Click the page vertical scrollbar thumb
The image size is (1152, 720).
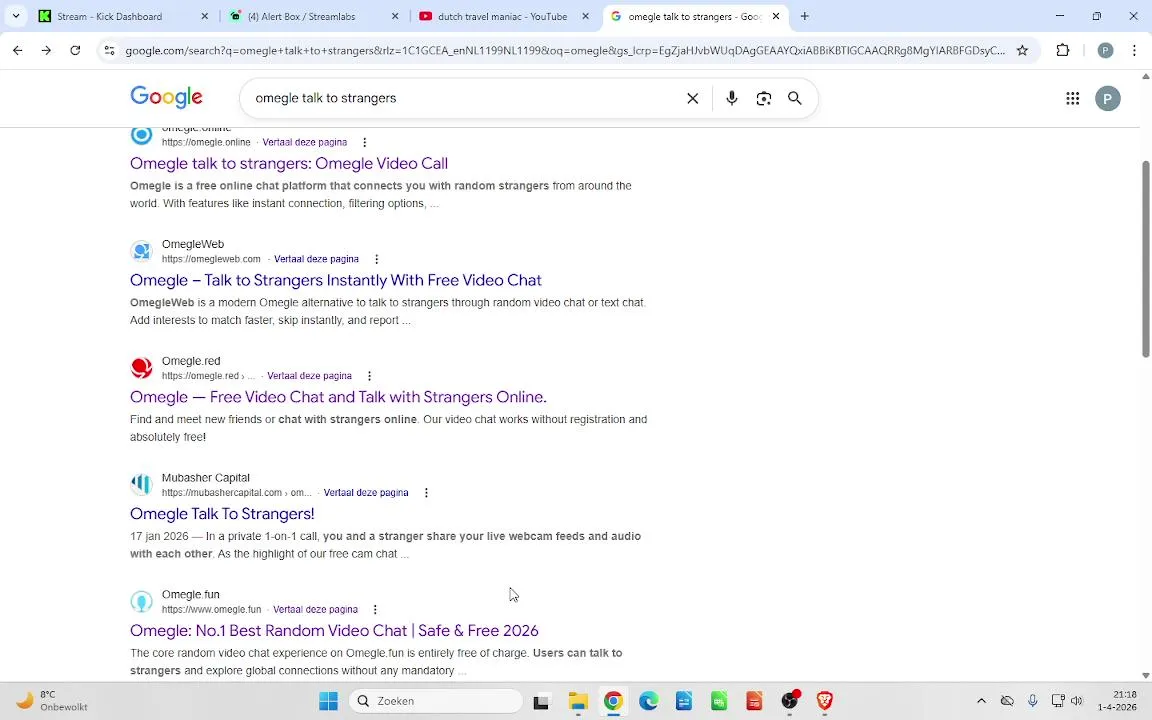pyautogui.click(x=1145, y=259)
